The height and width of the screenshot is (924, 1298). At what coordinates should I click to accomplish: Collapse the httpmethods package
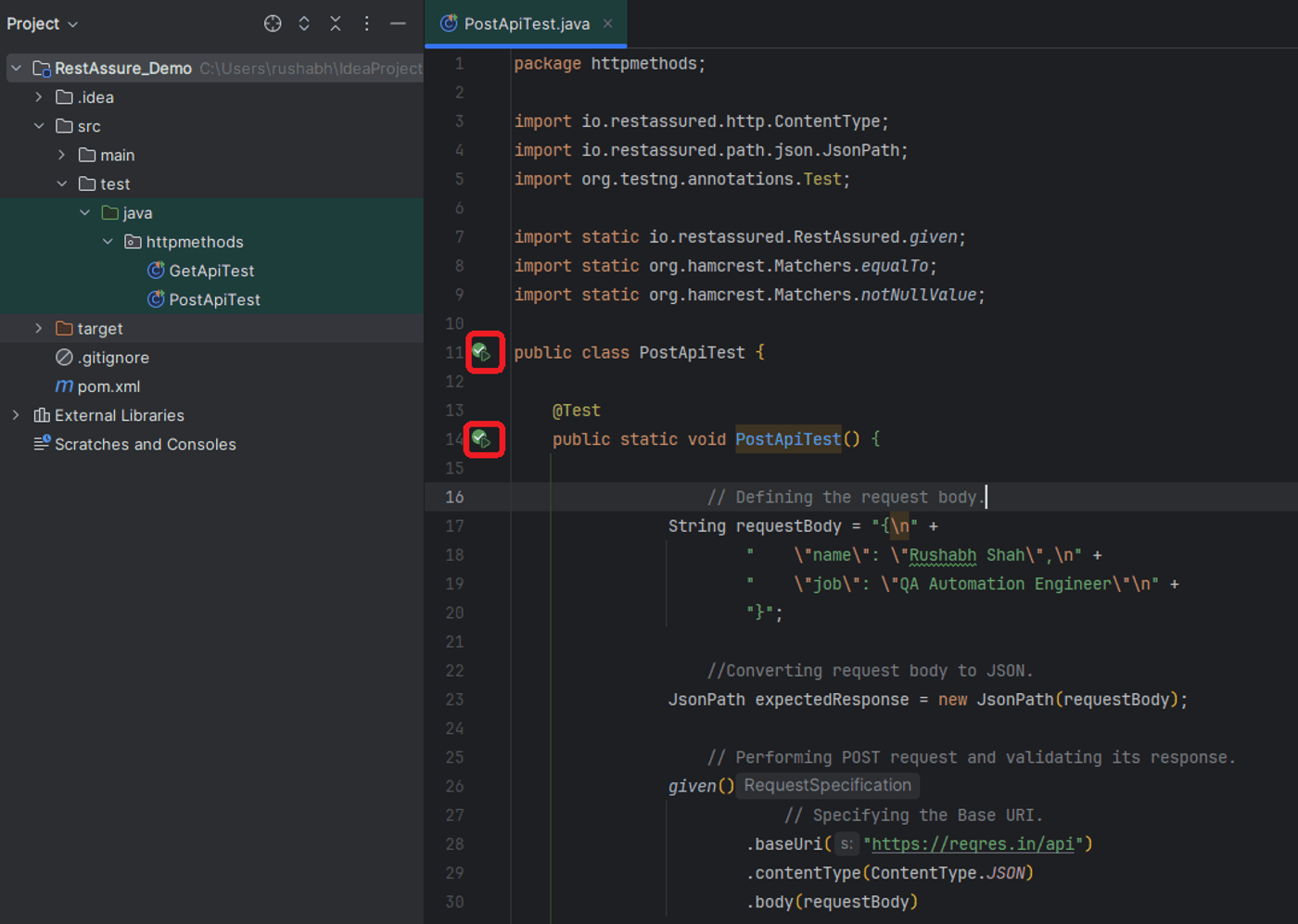pos(108,242)
